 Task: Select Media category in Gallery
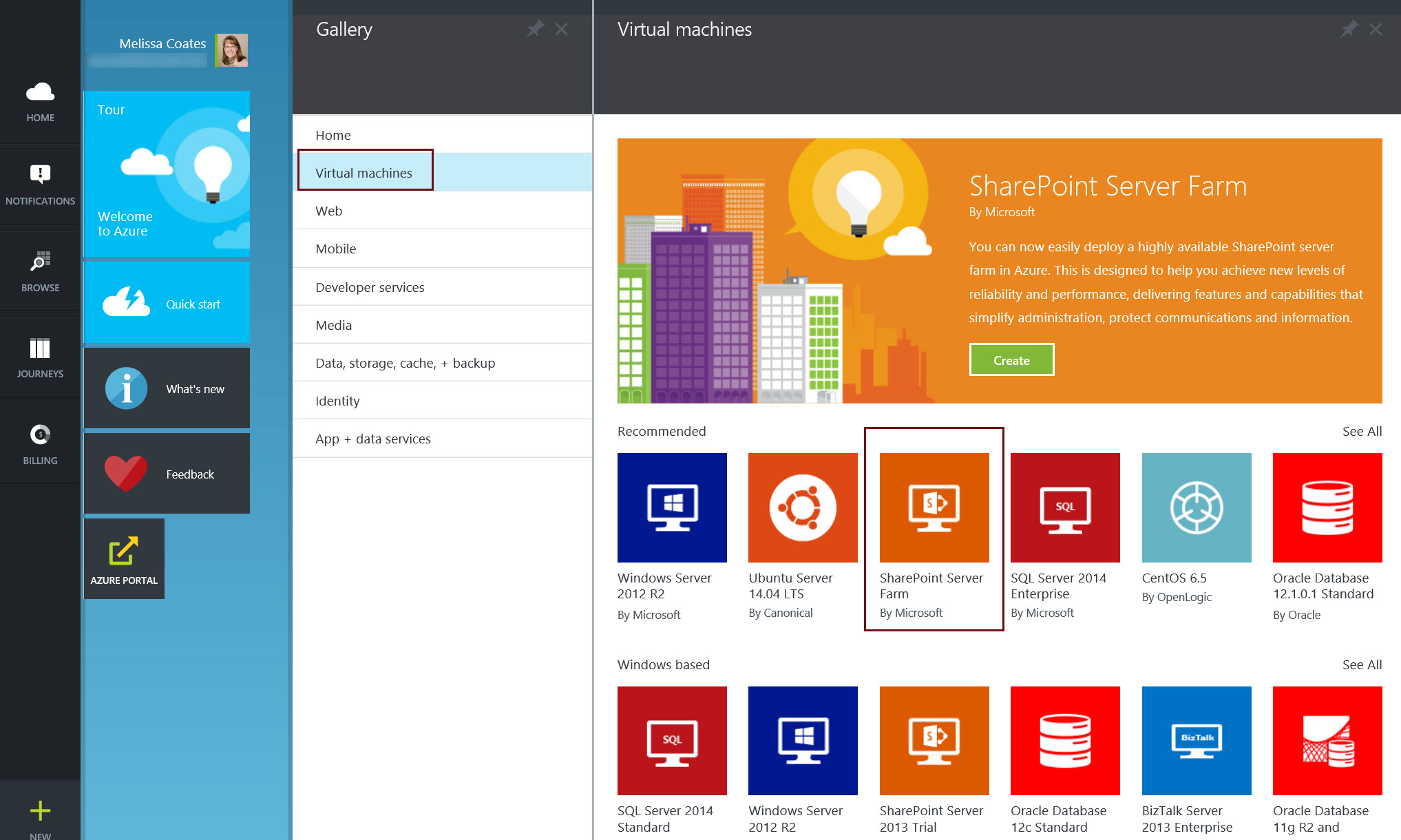click(442, 325)
